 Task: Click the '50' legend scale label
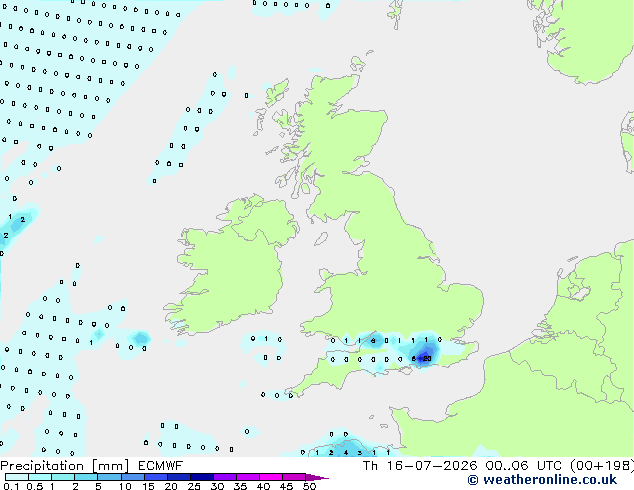pyautogui.click(x=309, y=486)
